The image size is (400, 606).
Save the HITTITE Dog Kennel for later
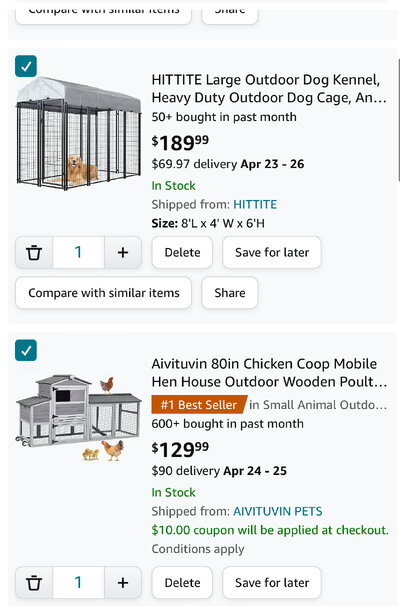[272, 252]
